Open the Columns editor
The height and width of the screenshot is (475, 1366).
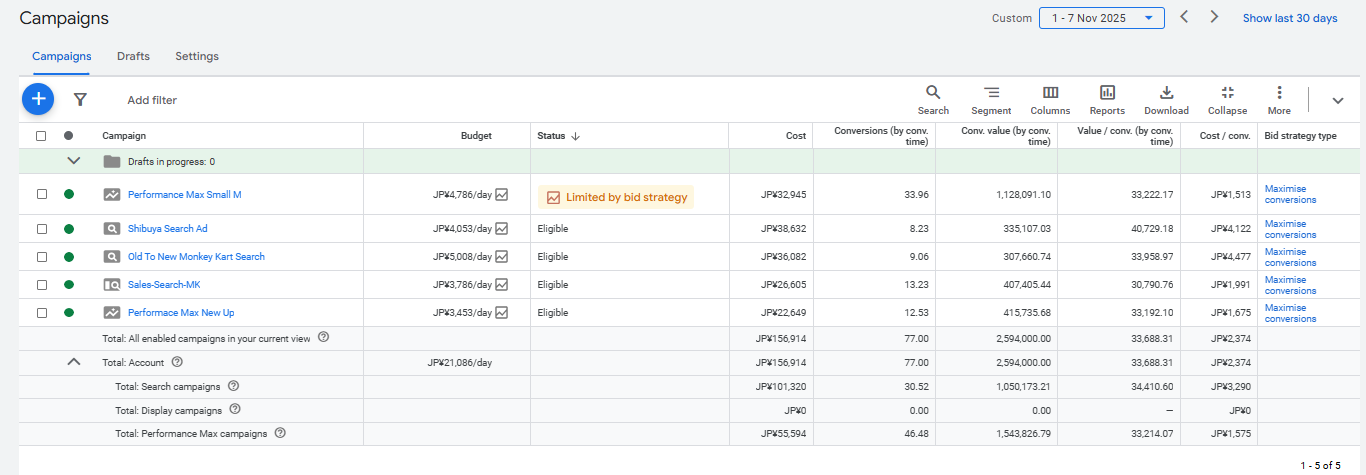point(1050,99)
